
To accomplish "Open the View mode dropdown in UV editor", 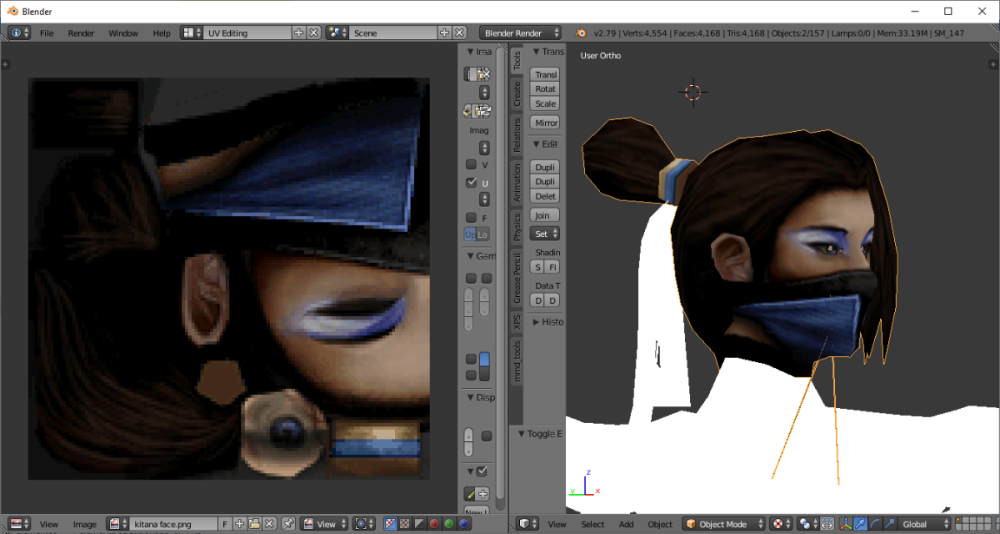I will click(x=325, y=524).
